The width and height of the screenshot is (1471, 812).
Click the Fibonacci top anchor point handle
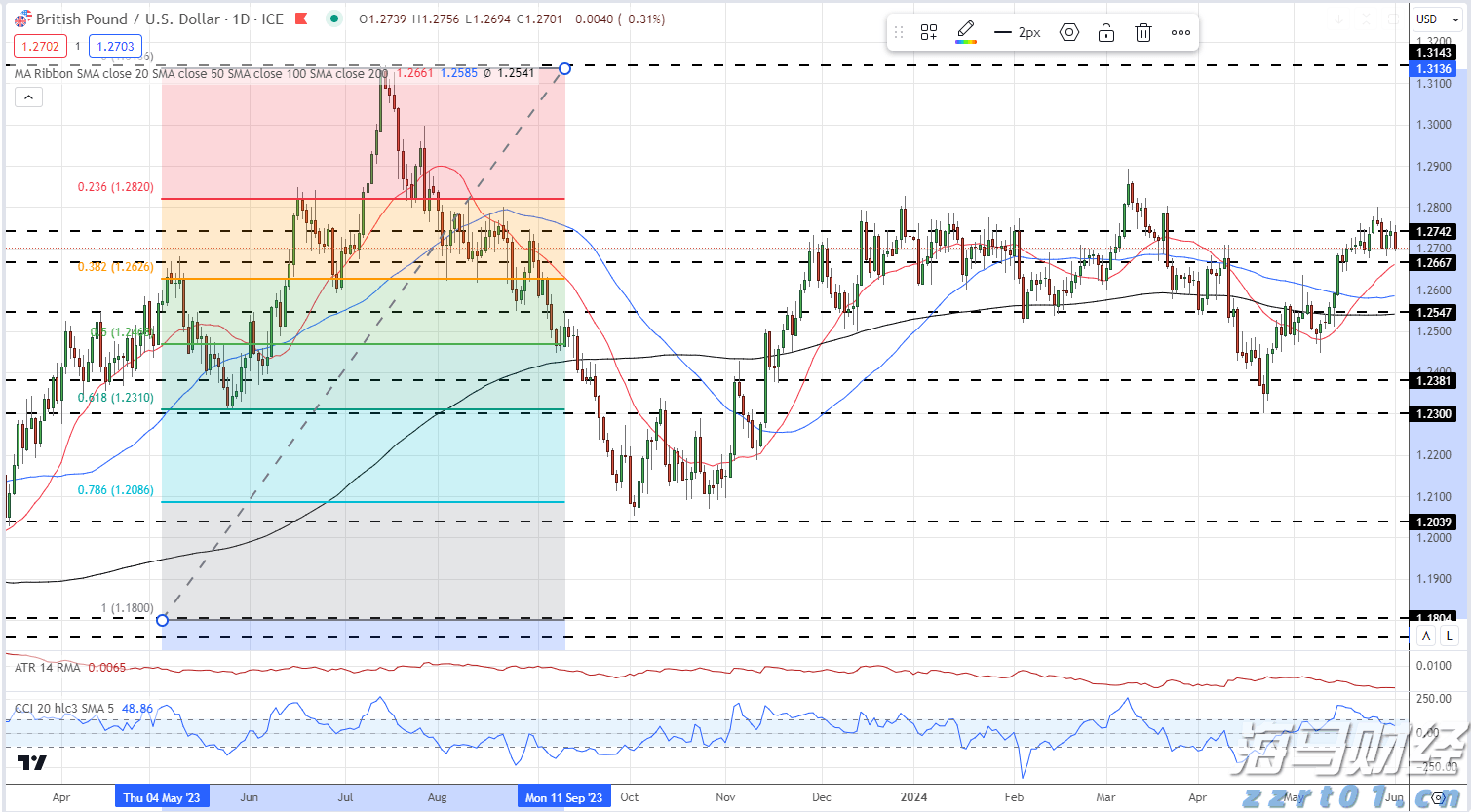pos(564,68)
